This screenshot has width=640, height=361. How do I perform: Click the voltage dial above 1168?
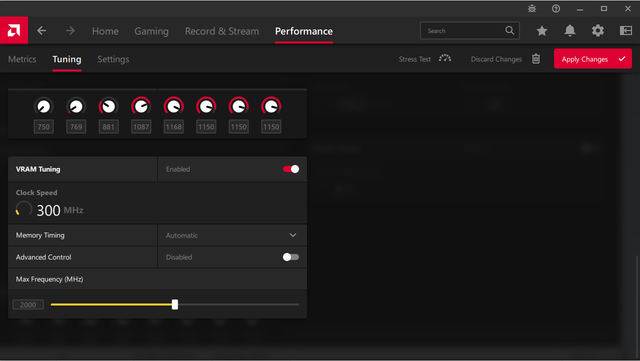(173, 107)
